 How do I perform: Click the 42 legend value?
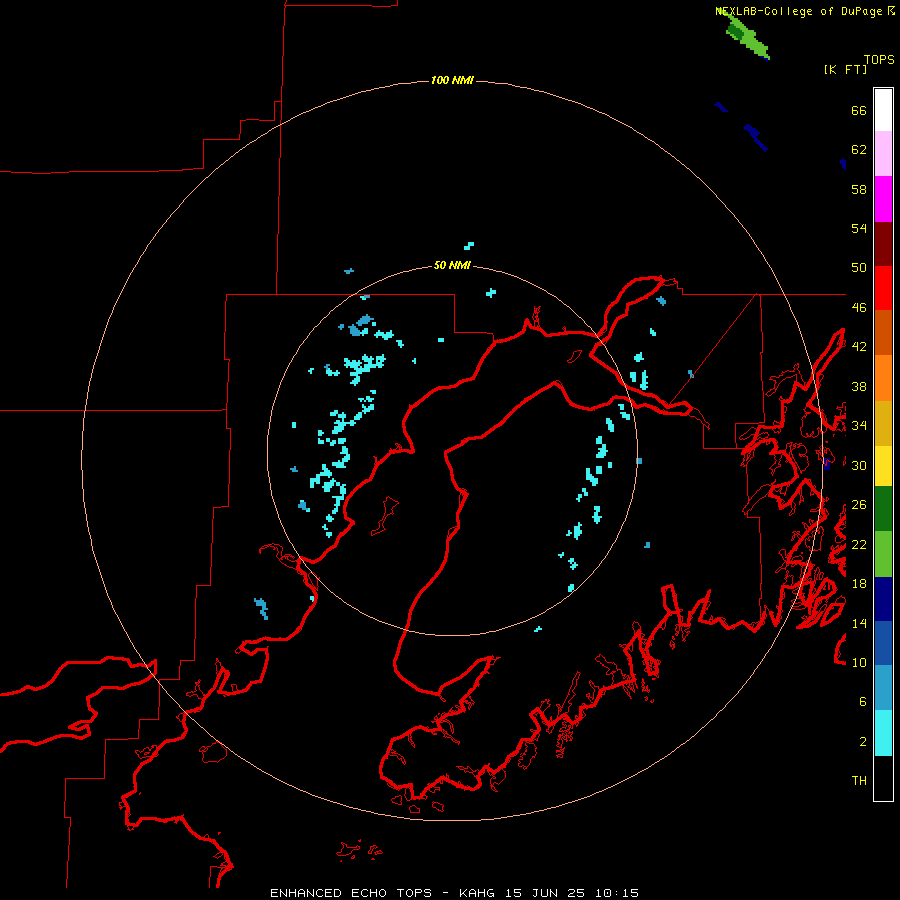[859, 346]
